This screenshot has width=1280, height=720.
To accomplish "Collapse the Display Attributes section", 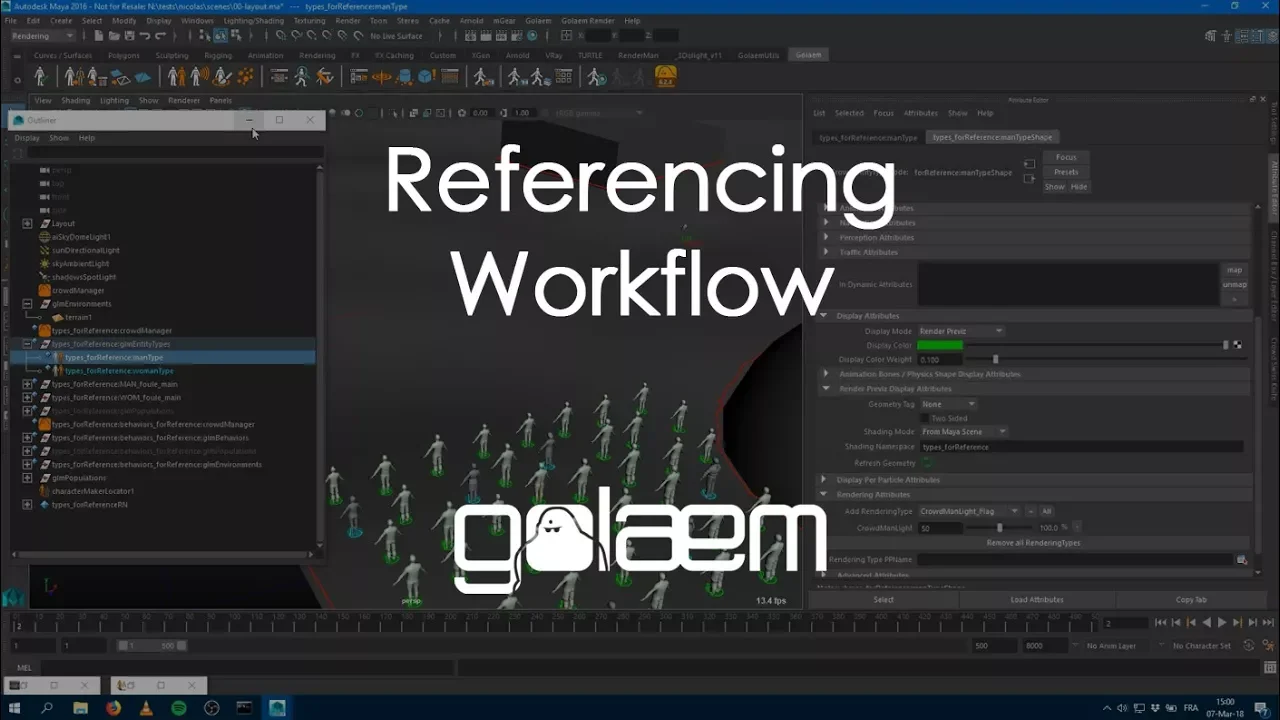I will (826, 316).
